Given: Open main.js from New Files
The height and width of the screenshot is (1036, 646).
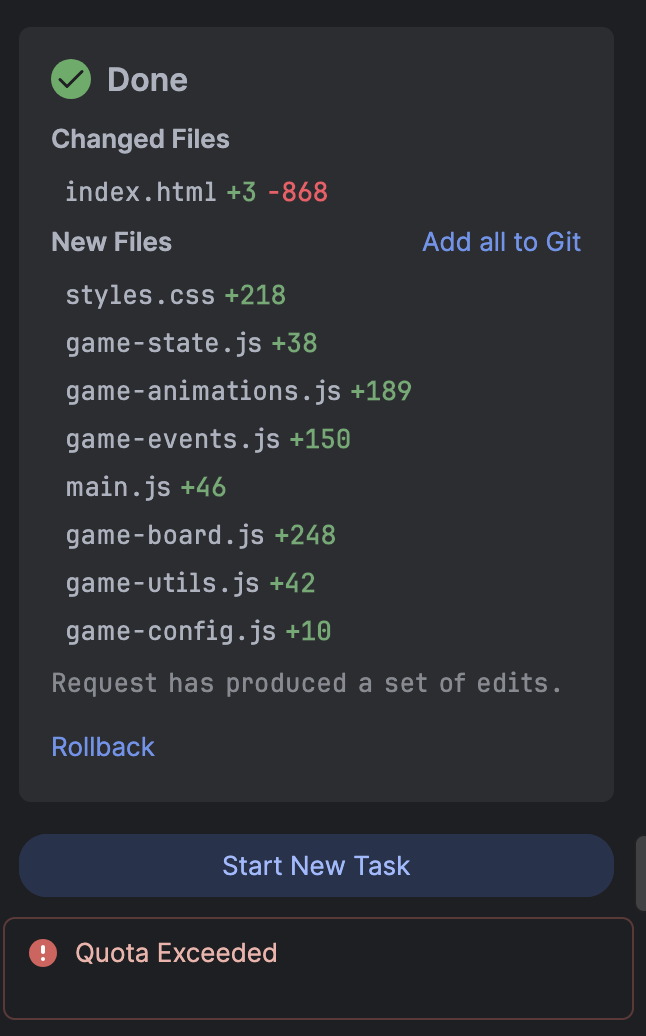Looking at the screenshot, I should (x=118, y=488).
